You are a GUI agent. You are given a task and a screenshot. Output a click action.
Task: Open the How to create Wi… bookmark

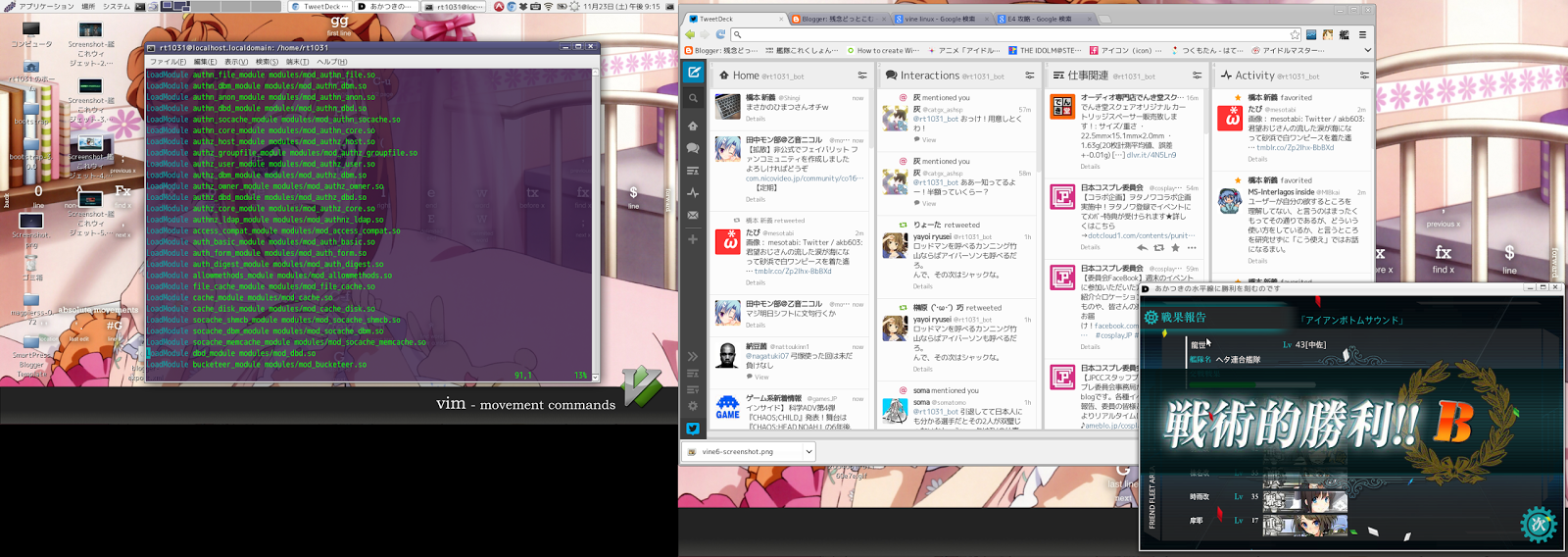coord(883,50)
